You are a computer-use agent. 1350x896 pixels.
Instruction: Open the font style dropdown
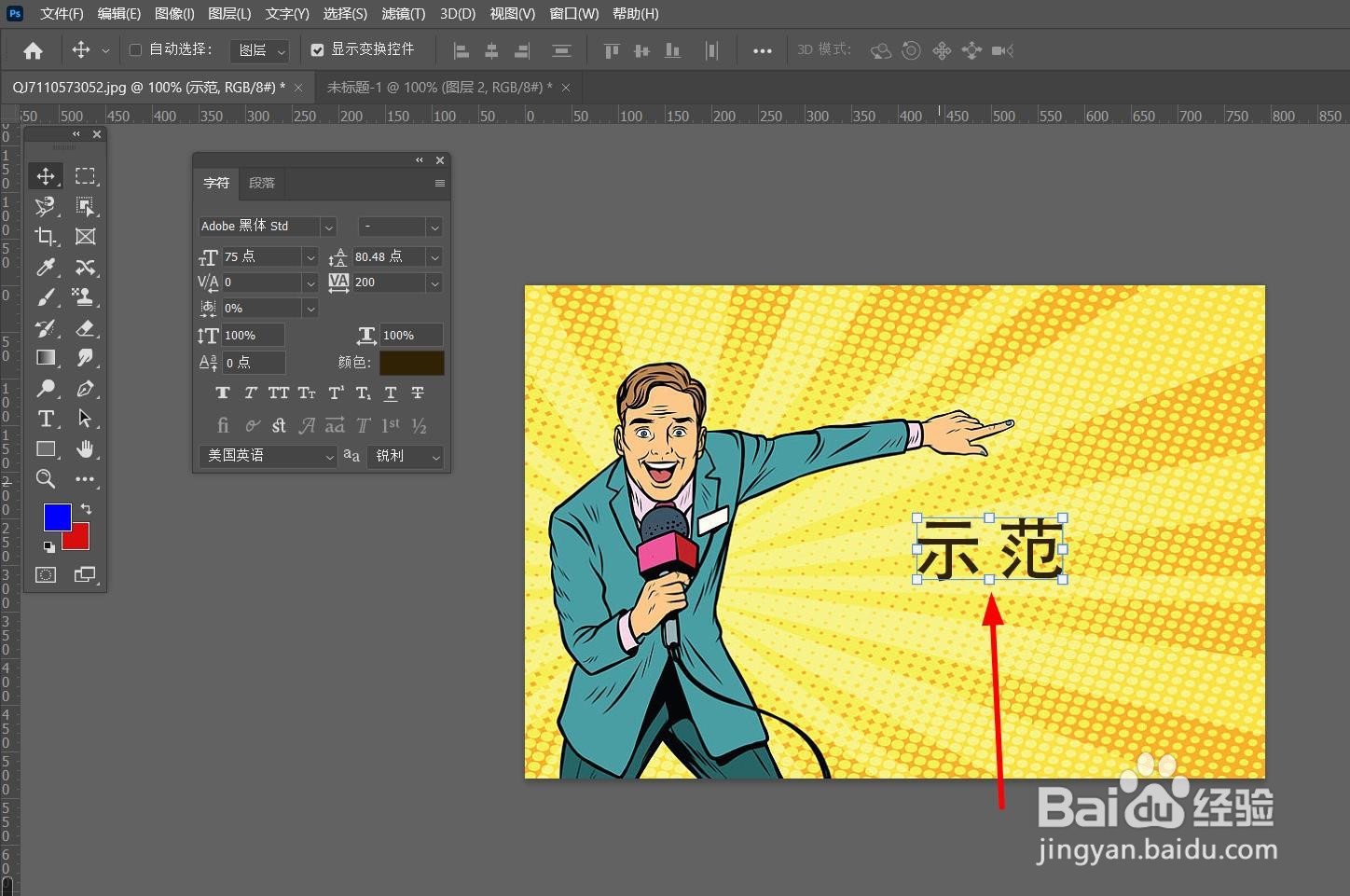pos(434,227)
